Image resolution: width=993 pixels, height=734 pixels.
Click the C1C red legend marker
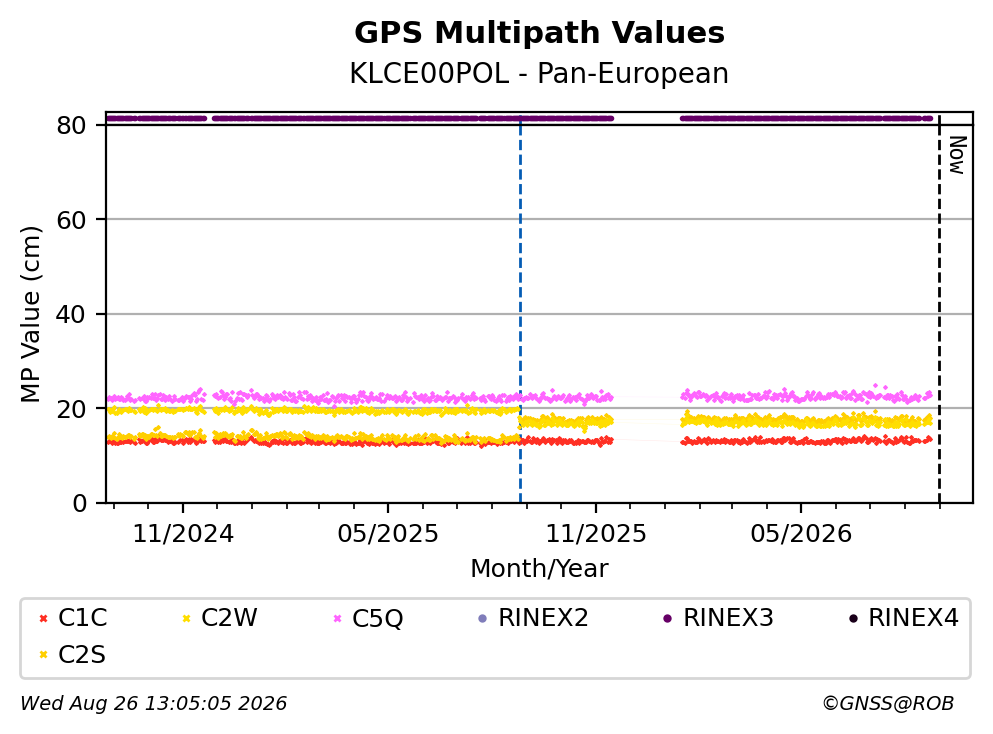43,619
